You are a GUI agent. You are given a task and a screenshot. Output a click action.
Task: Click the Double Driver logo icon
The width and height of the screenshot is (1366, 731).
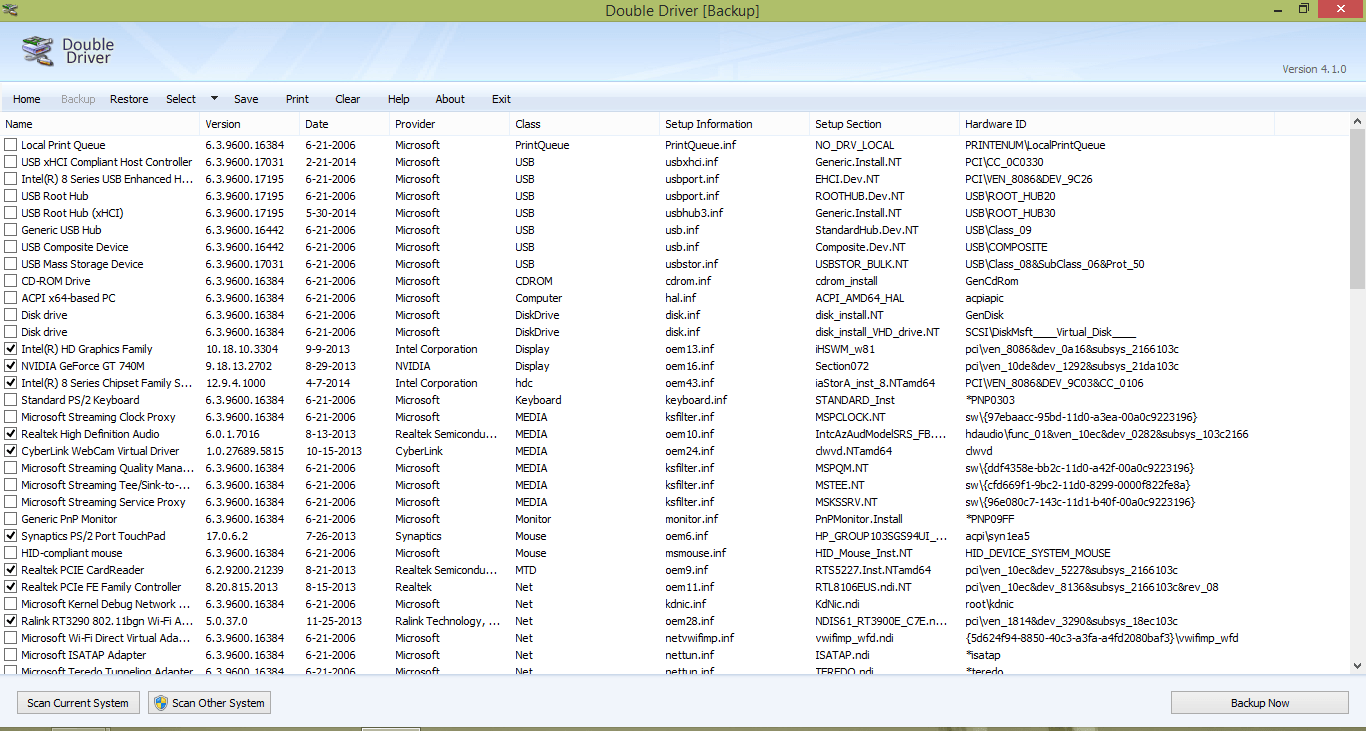38,51
